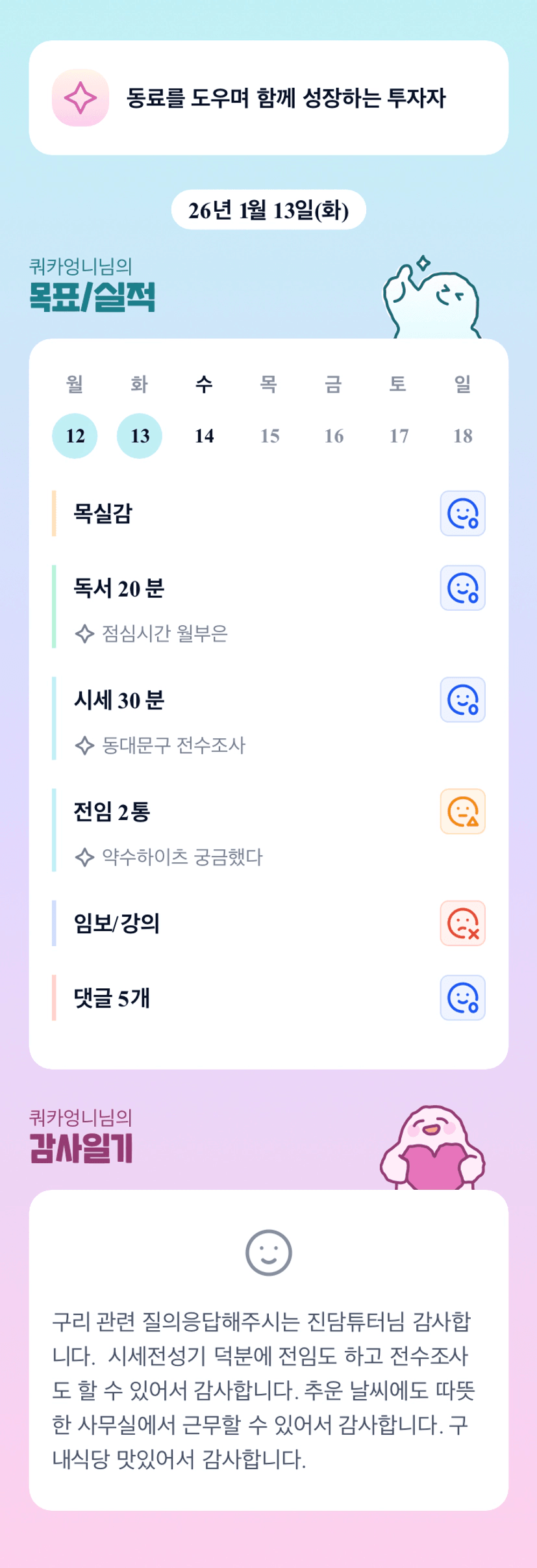Screen dimensions: 537x1568
Task: Click the gratitude diary text entry
Action: pyautogui.click(x=264, y=1390)
